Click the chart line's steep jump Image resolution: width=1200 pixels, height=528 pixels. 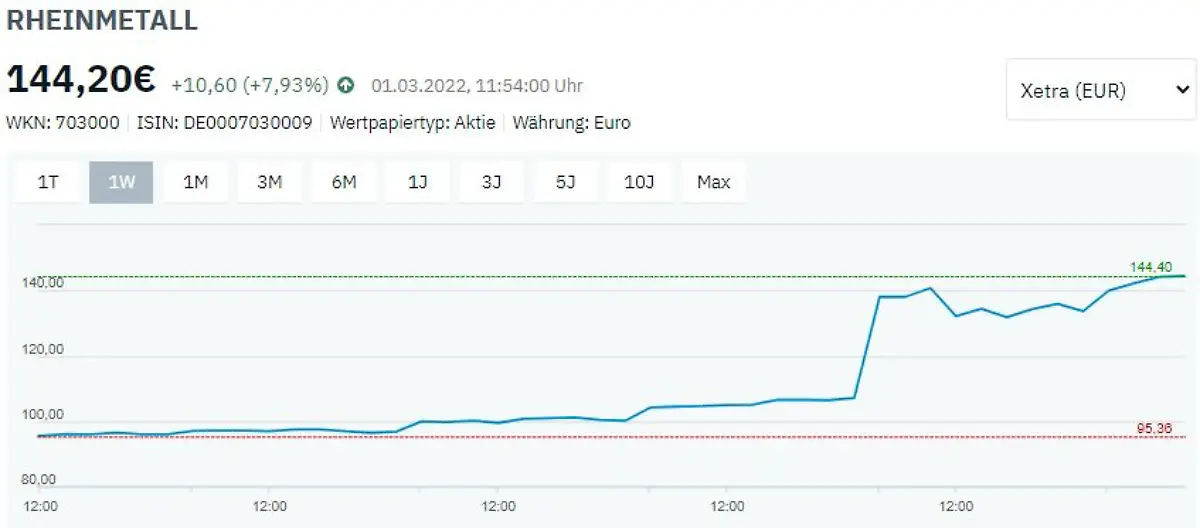click(867, 348)
